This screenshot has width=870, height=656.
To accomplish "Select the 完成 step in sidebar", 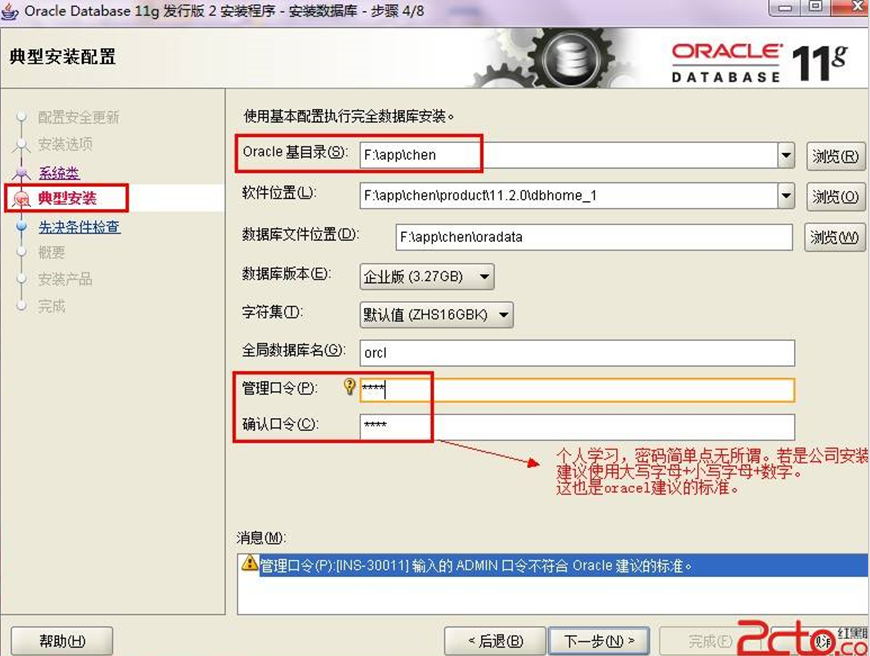I will click(52, 306).
